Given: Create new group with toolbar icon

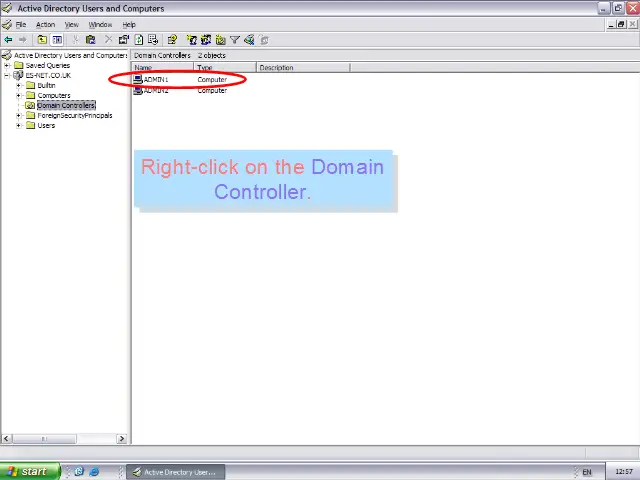Looking at the screenshot, I should point(206,40).
